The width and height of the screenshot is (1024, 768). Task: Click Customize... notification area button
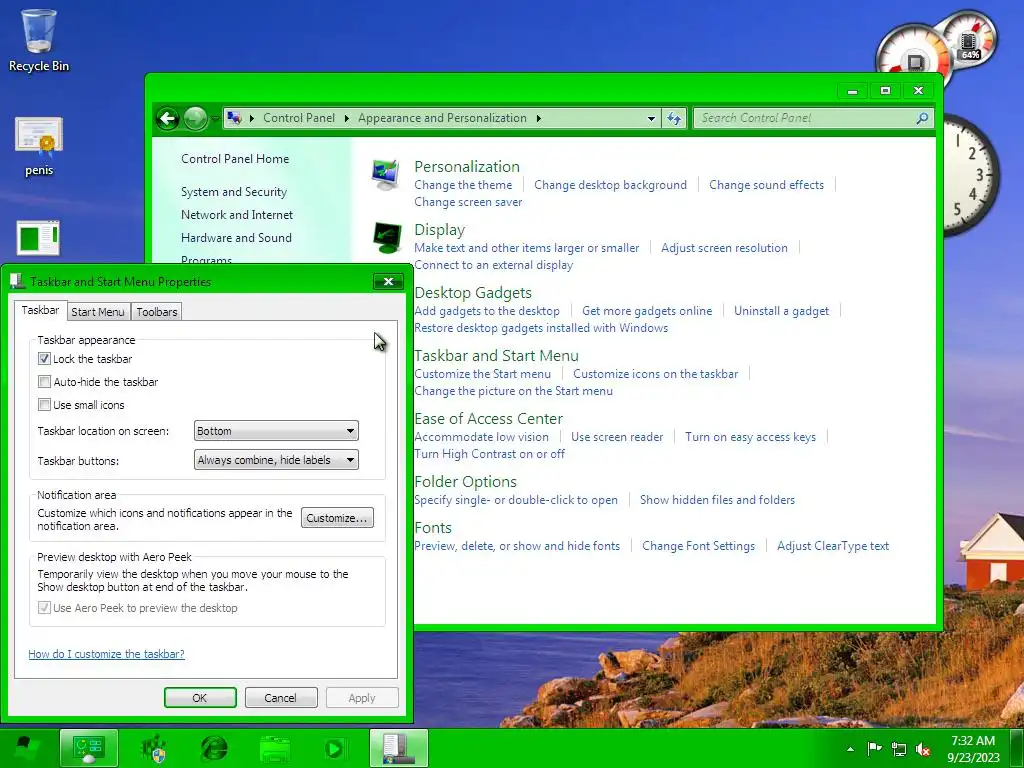pyautogui.click(x=337, y=518)
